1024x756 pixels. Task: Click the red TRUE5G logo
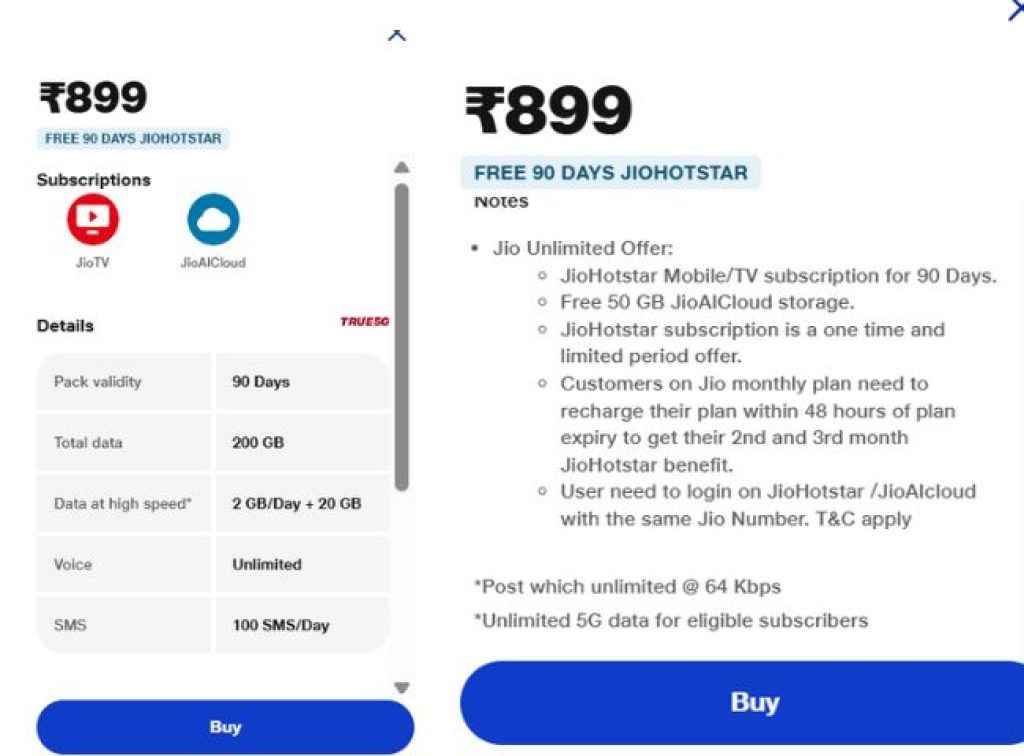point(363,322)
